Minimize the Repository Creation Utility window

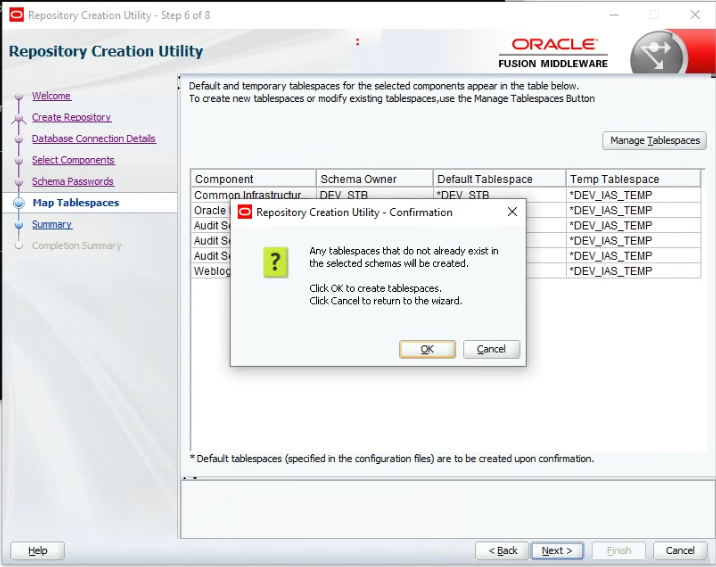(x=614, y=15)
